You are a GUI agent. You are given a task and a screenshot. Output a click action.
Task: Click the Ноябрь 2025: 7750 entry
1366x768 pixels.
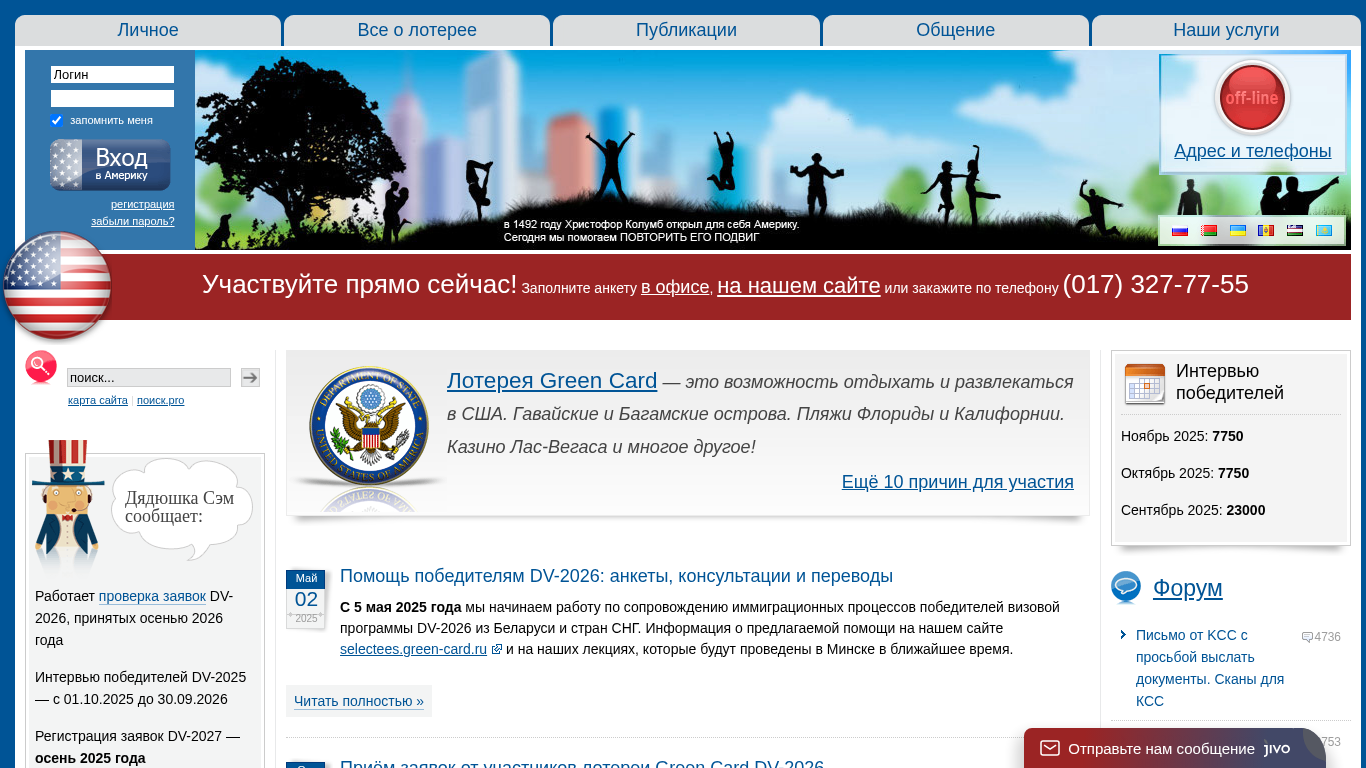pyautogui.click(x=1182, y=436)
